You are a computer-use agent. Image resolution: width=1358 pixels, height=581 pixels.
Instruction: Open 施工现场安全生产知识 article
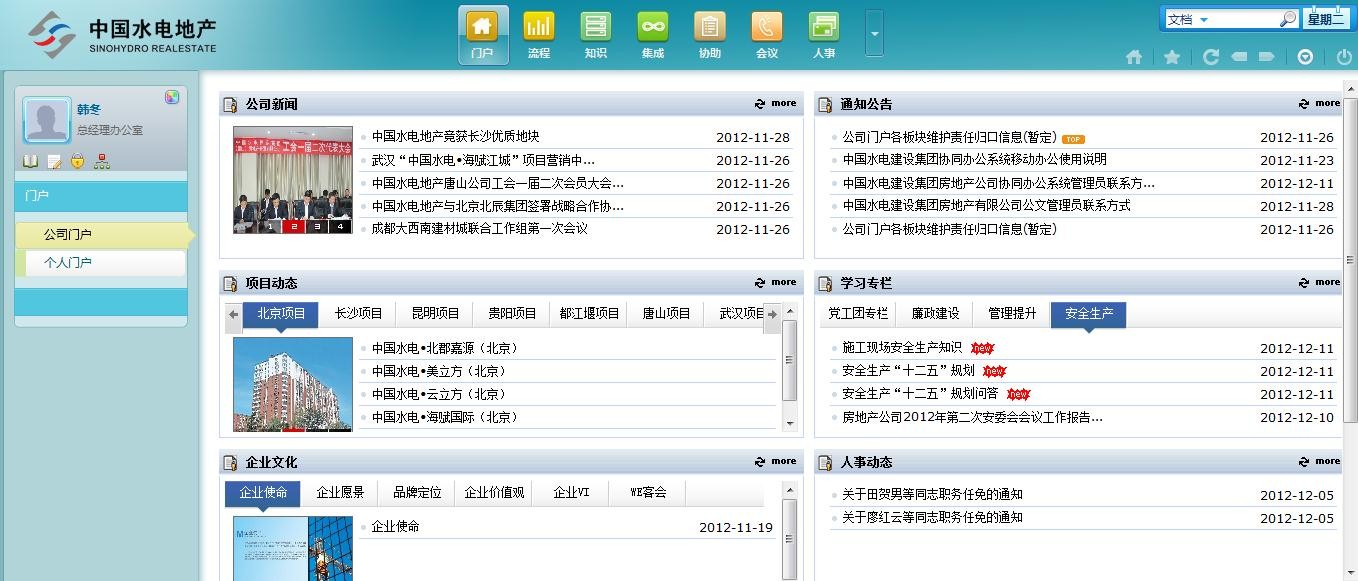[902, 348]
